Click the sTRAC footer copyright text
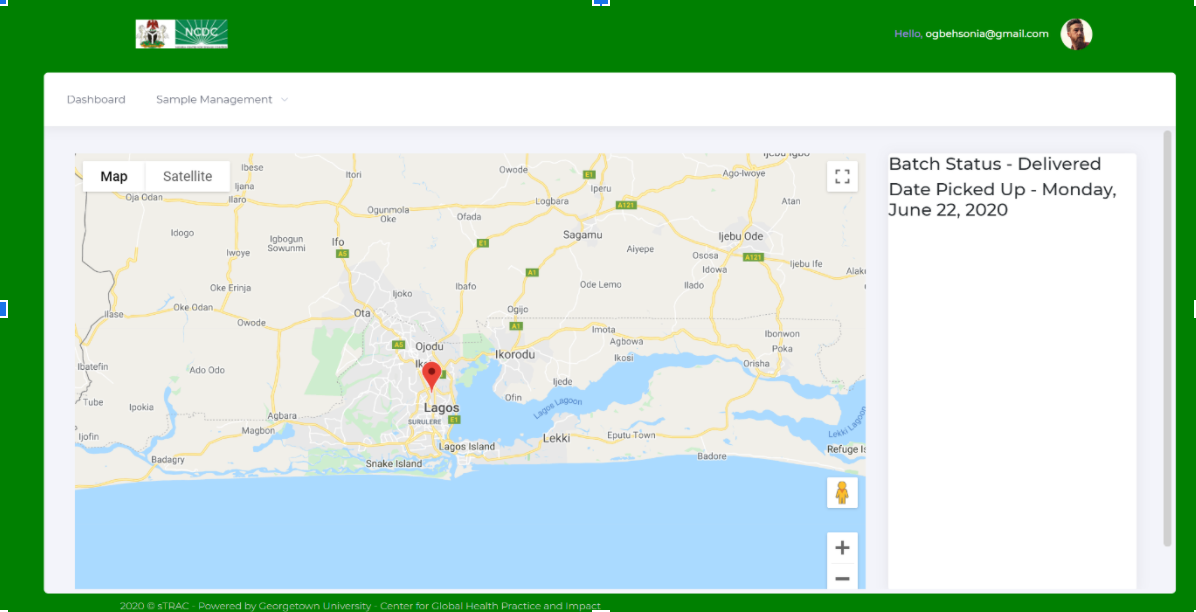Screen dimensions: 1196x612 [x=360, y=606]
